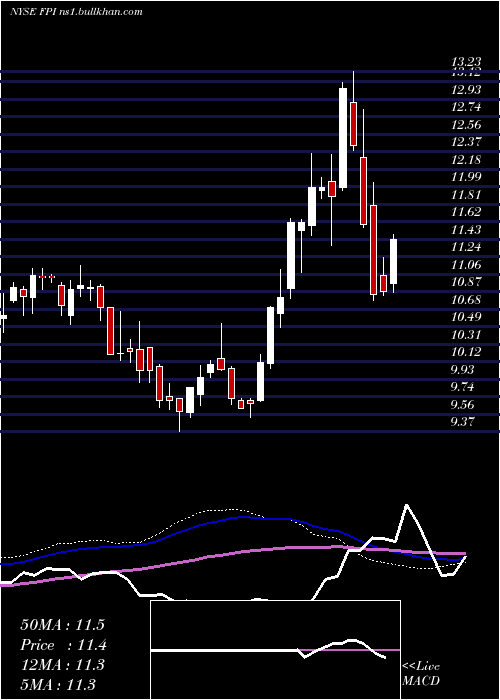Image resolution: width=500 pixels, height=700 pixels.
Task: Click the 10.31 price axis value
Action: click(x=466, y=335)
